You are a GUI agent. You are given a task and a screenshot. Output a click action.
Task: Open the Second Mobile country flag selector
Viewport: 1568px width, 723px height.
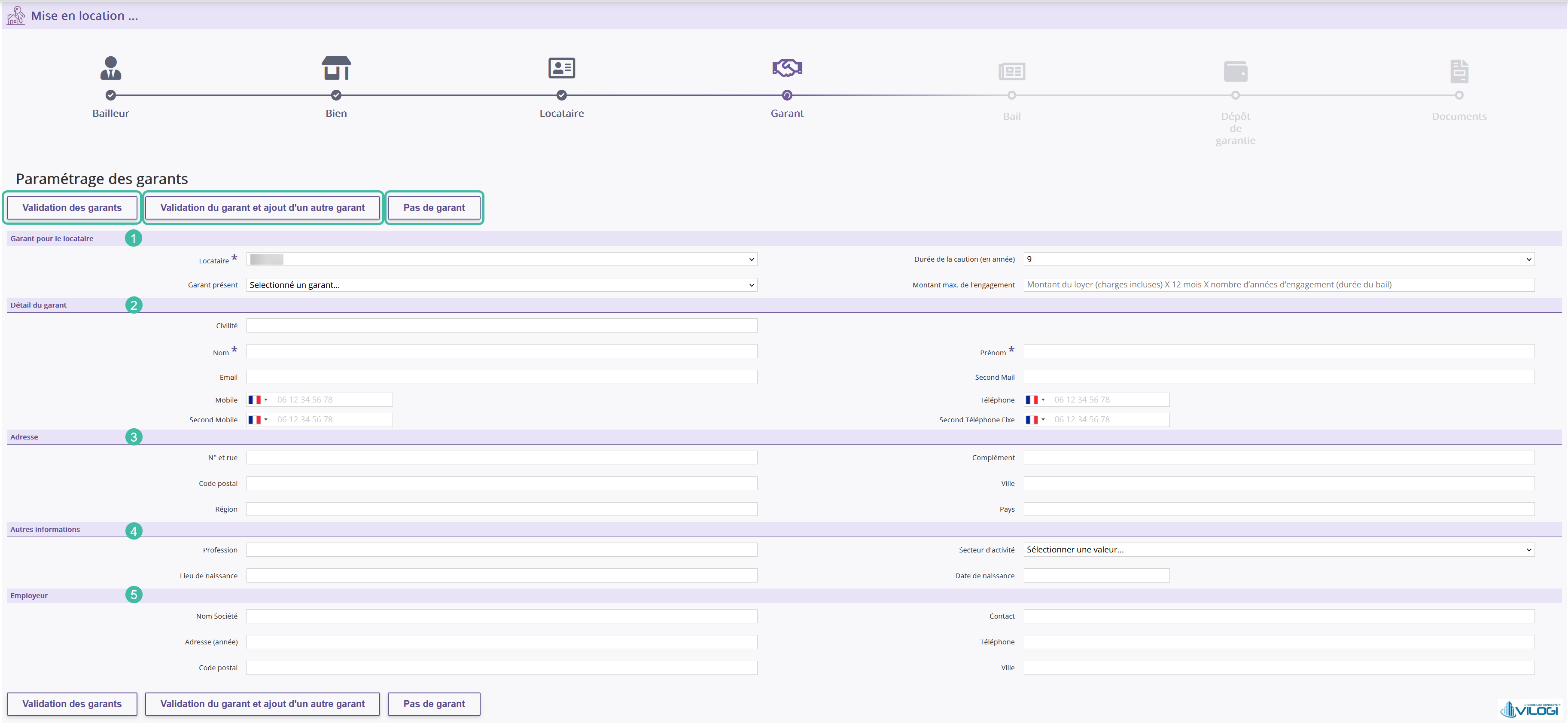tap(258, 420)
